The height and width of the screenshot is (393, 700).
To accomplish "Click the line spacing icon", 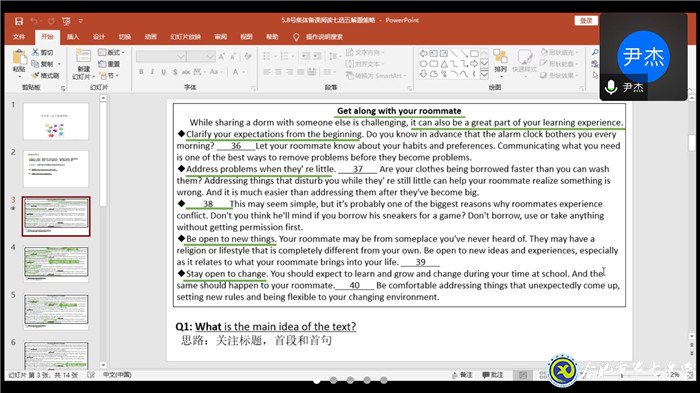I will coord(333,56).
